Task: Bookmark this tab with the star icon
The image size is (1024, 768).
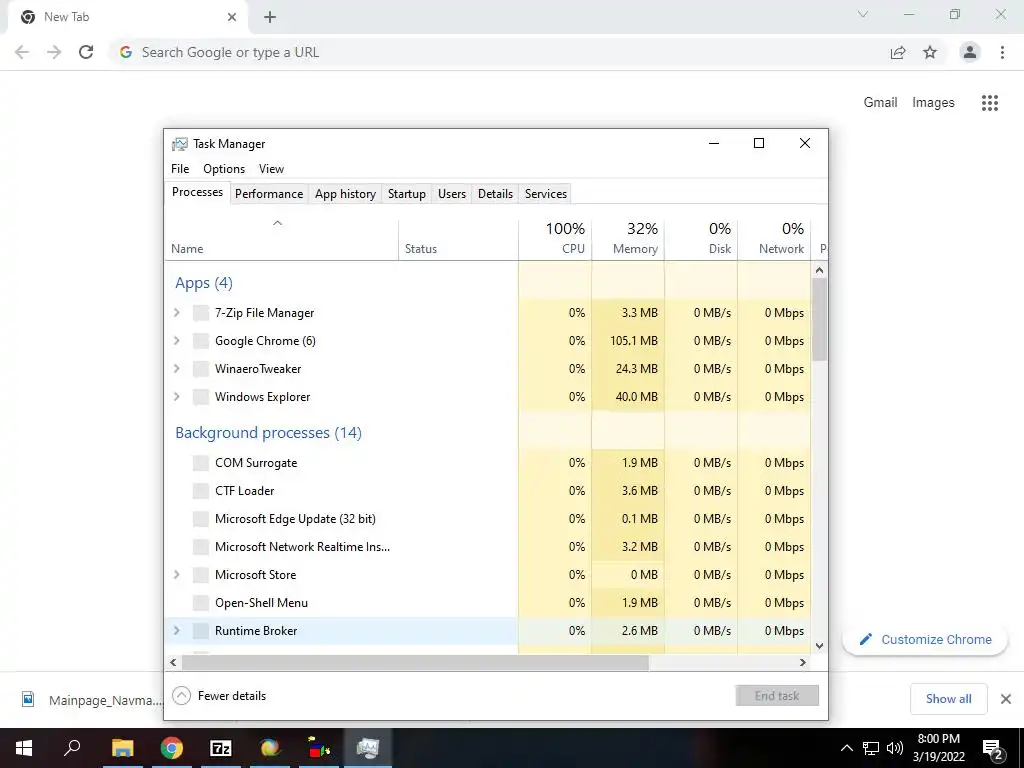Action: tap(930, 52)
